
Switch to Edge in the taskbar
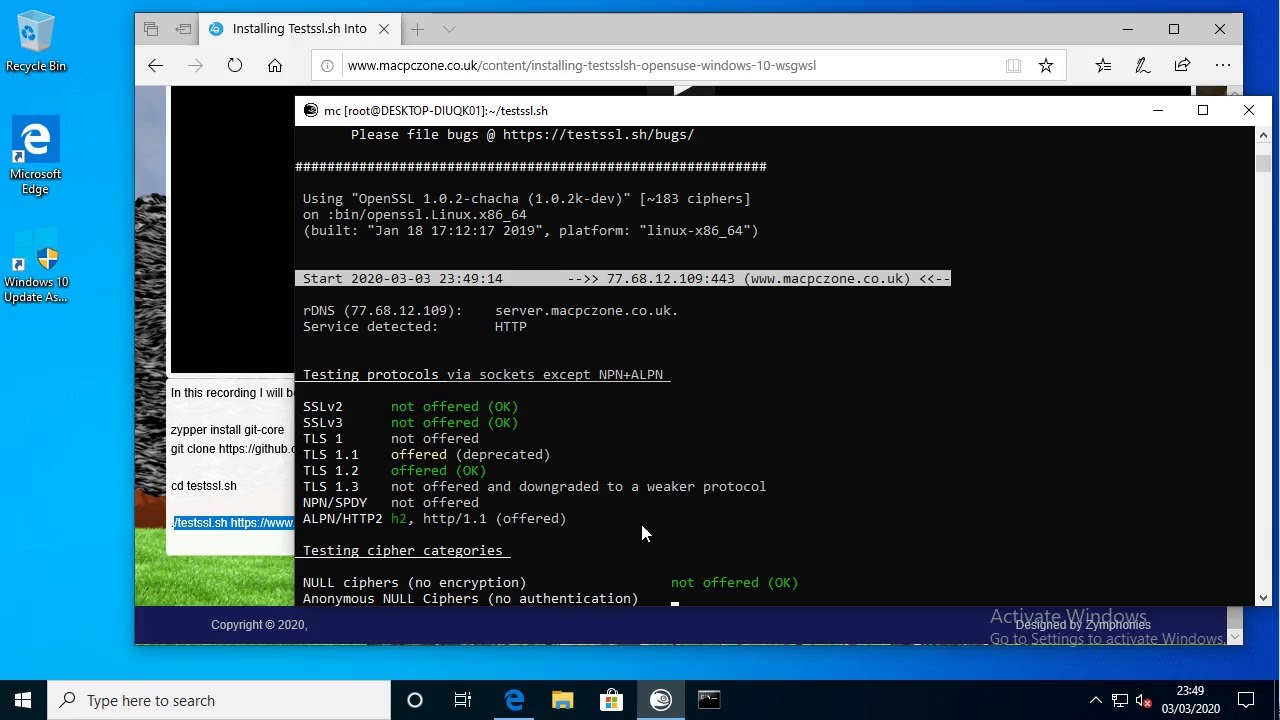pos(514,700)
